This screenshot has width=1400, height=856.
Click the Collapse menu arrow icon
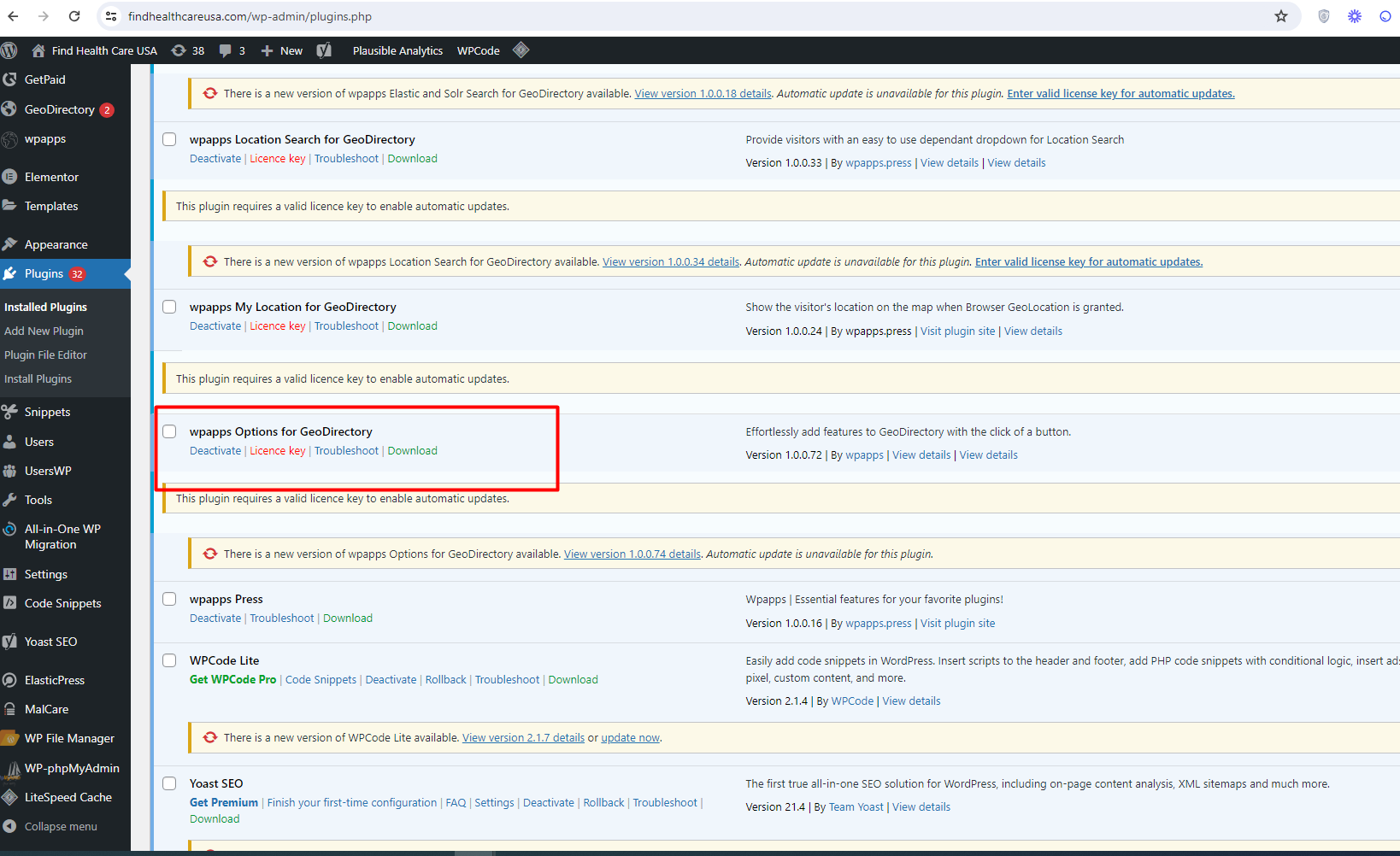click(x=10, y=826)
